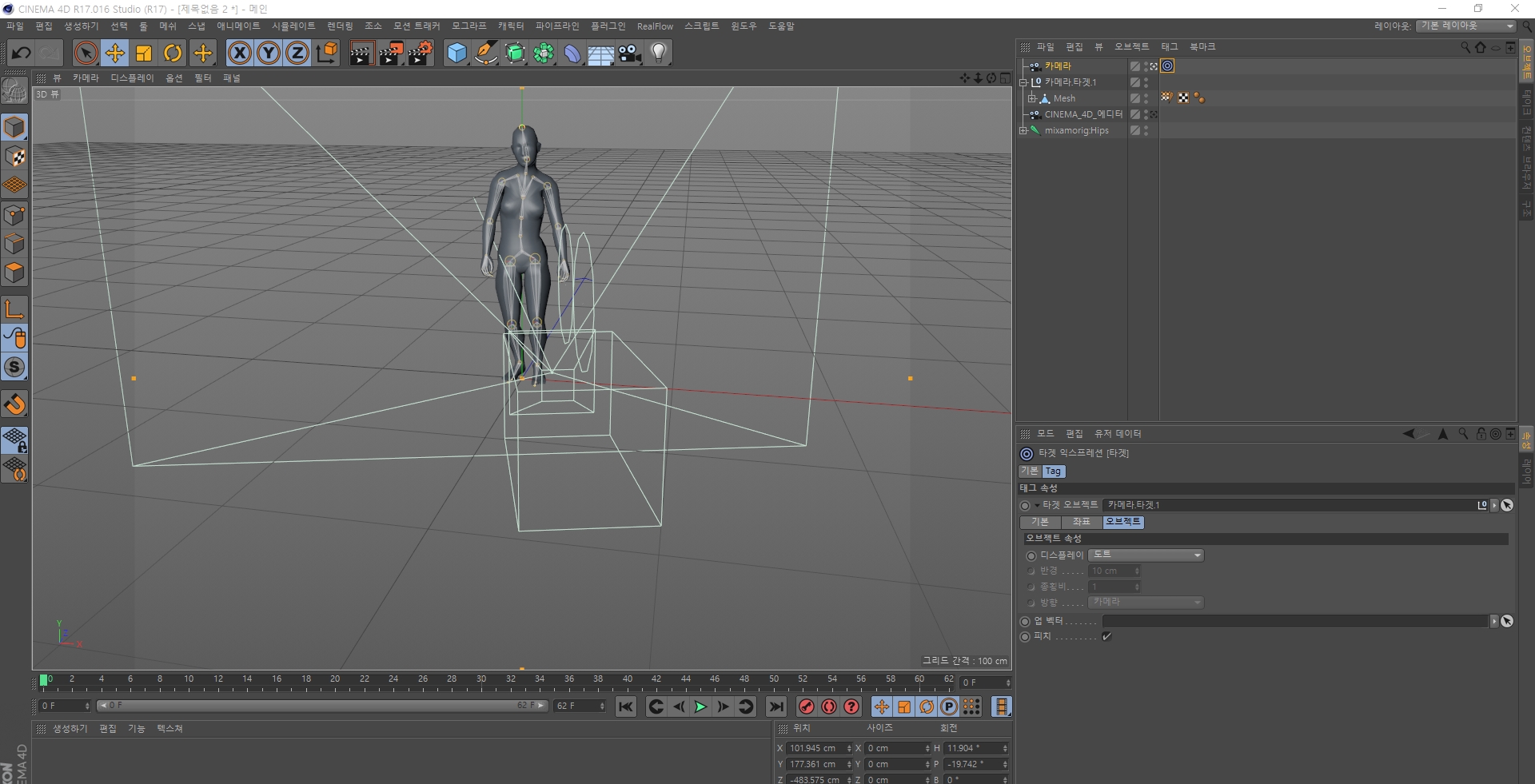Viewport: 1535px width, 784px height.
Task: Click the coordinate system cube icon
Action: pos(326,54)
